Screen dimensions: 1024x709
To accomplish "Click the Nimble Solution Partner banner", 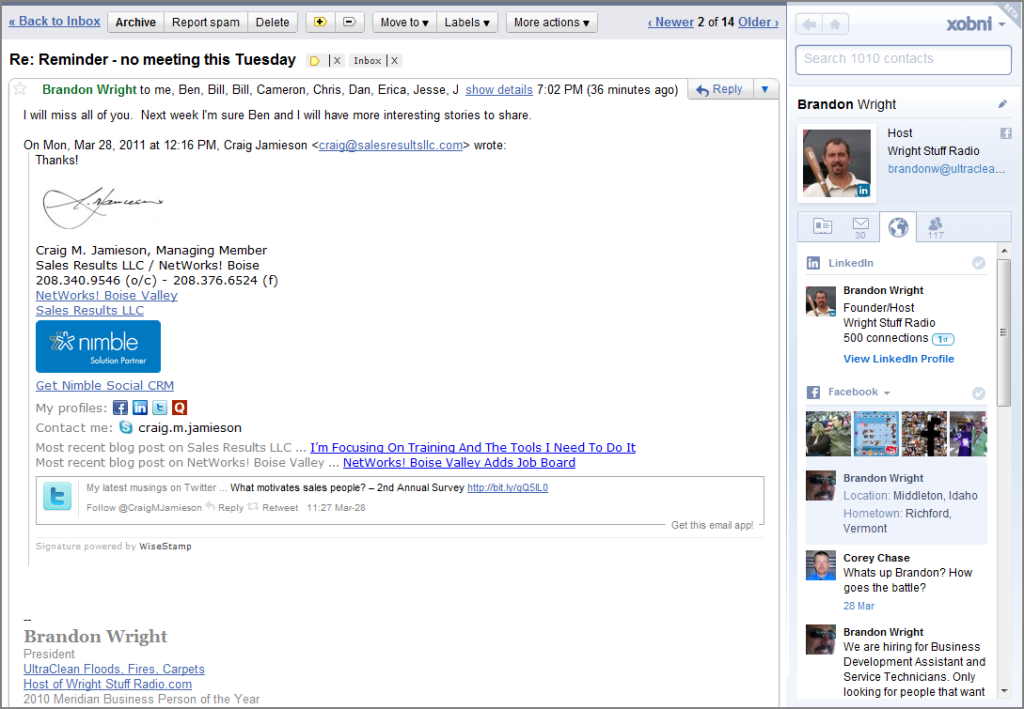I will coord(98,346).
